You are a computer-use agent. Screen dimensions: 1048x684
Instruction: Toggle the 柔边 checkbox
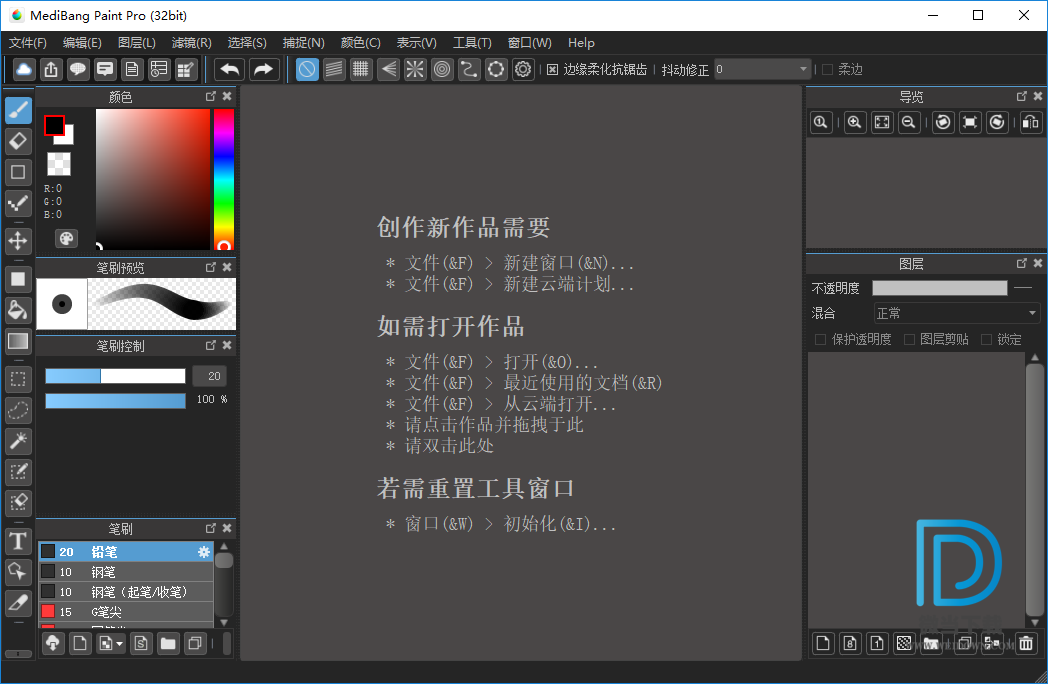pyautogui.click(x=827, y=70)
